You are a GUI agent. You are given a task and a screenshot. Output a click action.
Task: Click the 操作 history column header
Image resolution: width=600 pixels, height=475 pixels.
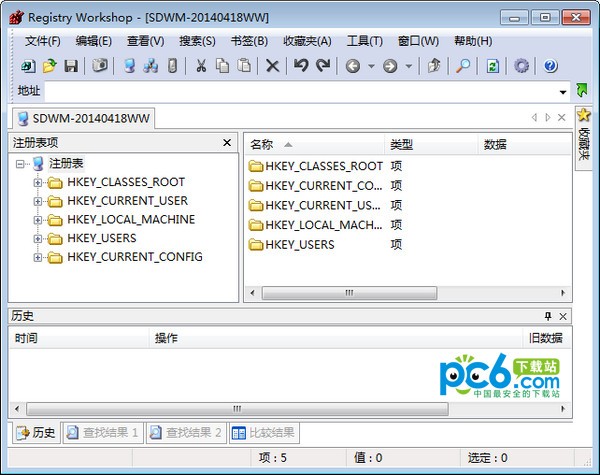point(336,338)
